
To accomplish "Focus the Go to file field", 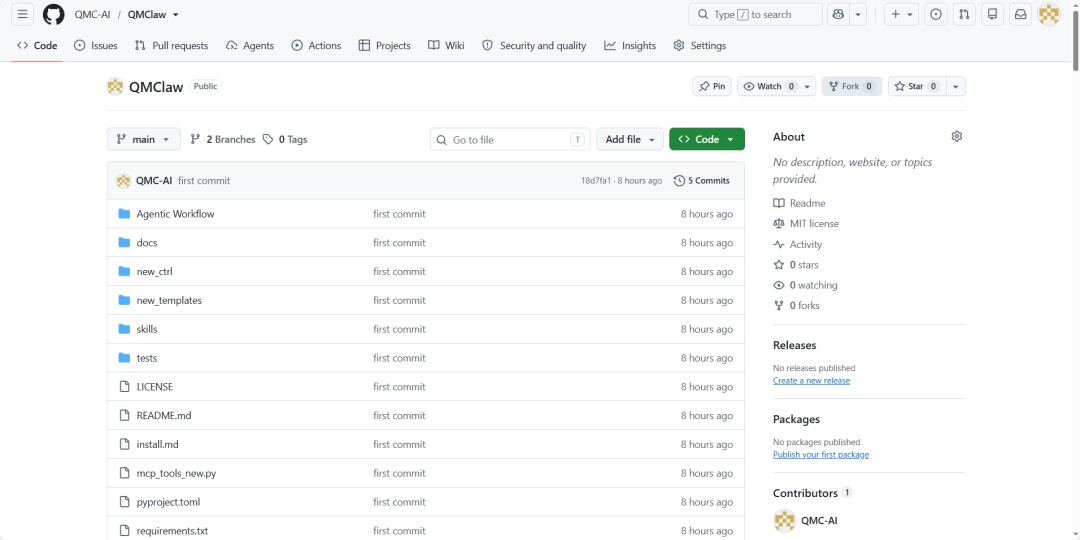I will click(508, 139).
